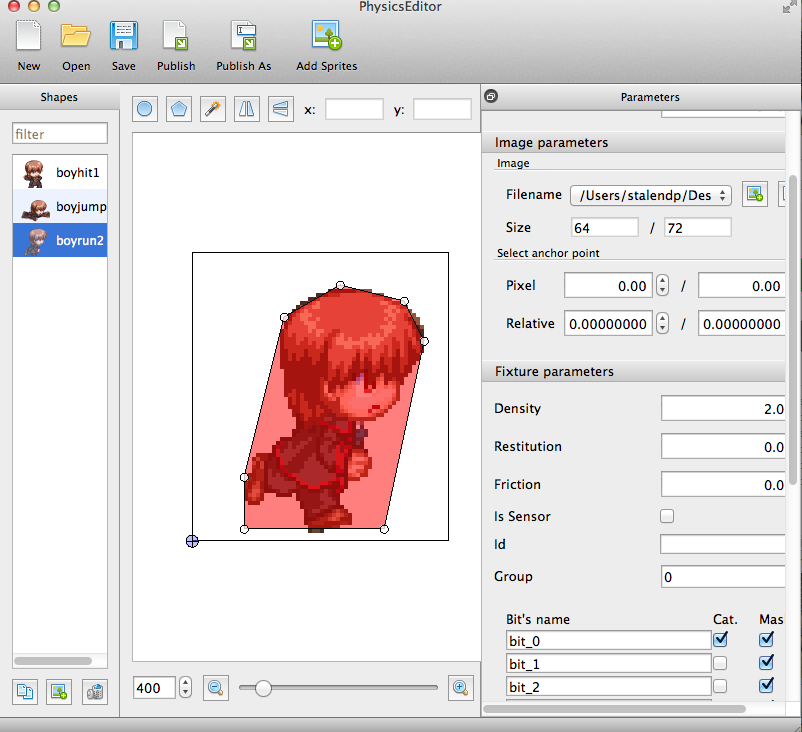Select the circle shape tool

145,109
